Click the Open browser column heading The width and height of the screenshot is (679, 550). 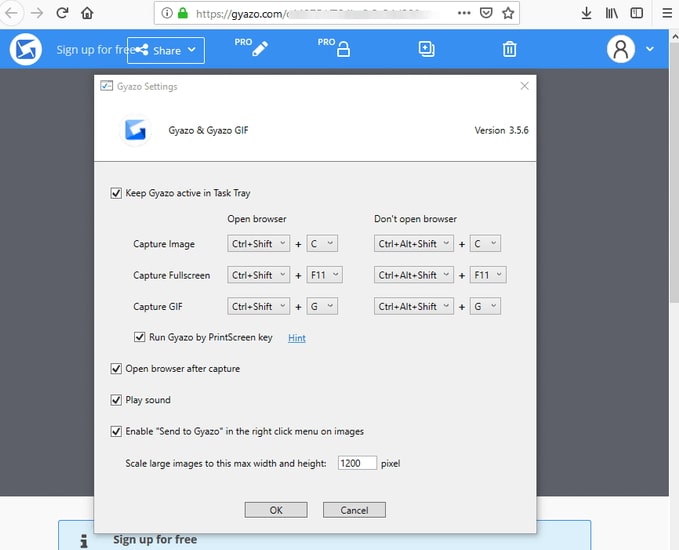(x=257, y=219)
